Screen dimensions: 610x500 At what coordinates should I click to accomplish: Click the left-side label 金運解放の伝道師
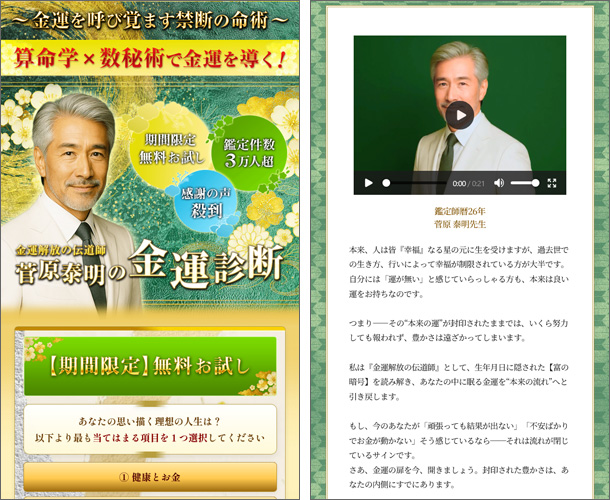[61, 251]
